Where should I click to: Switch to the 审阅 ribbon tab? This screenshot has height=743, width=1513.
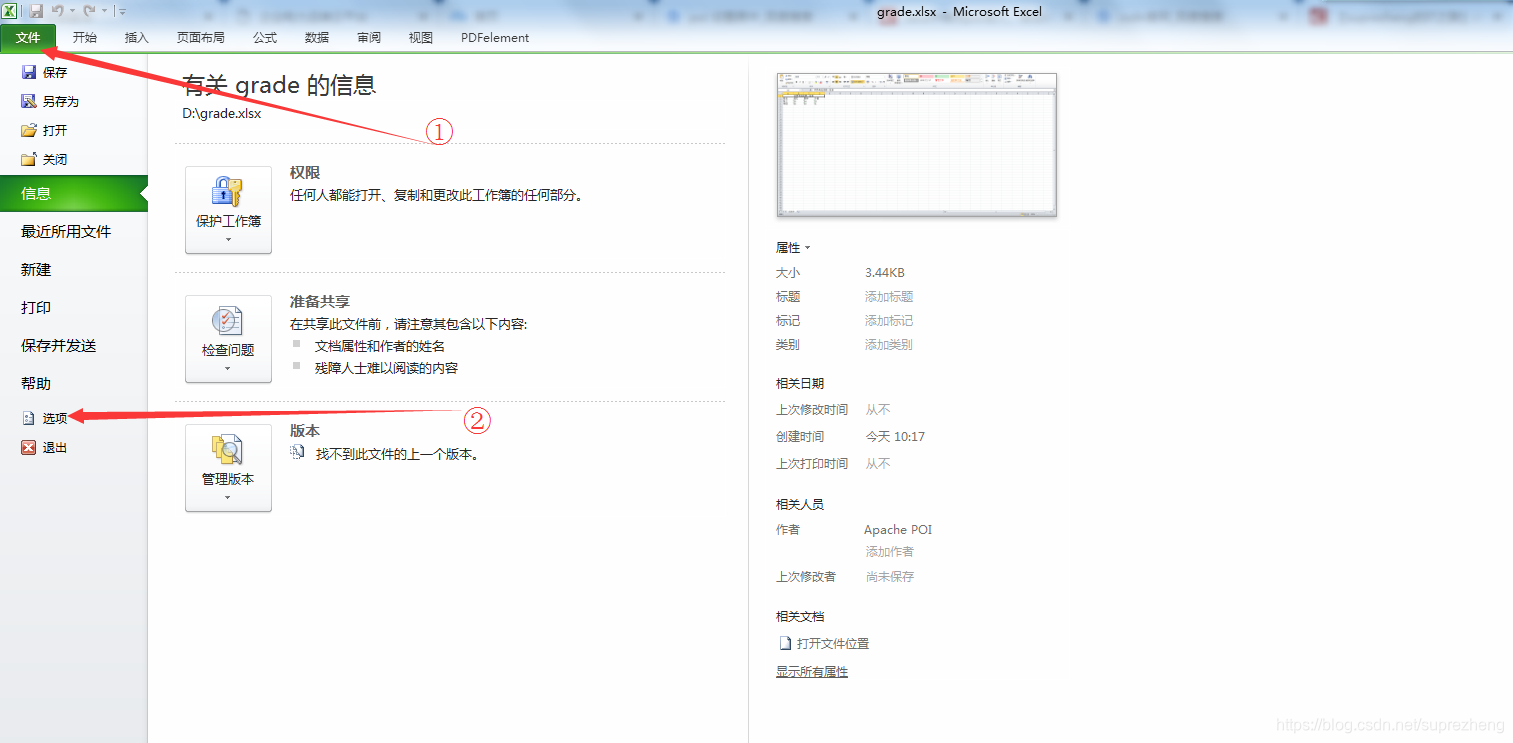pos(369,38)
